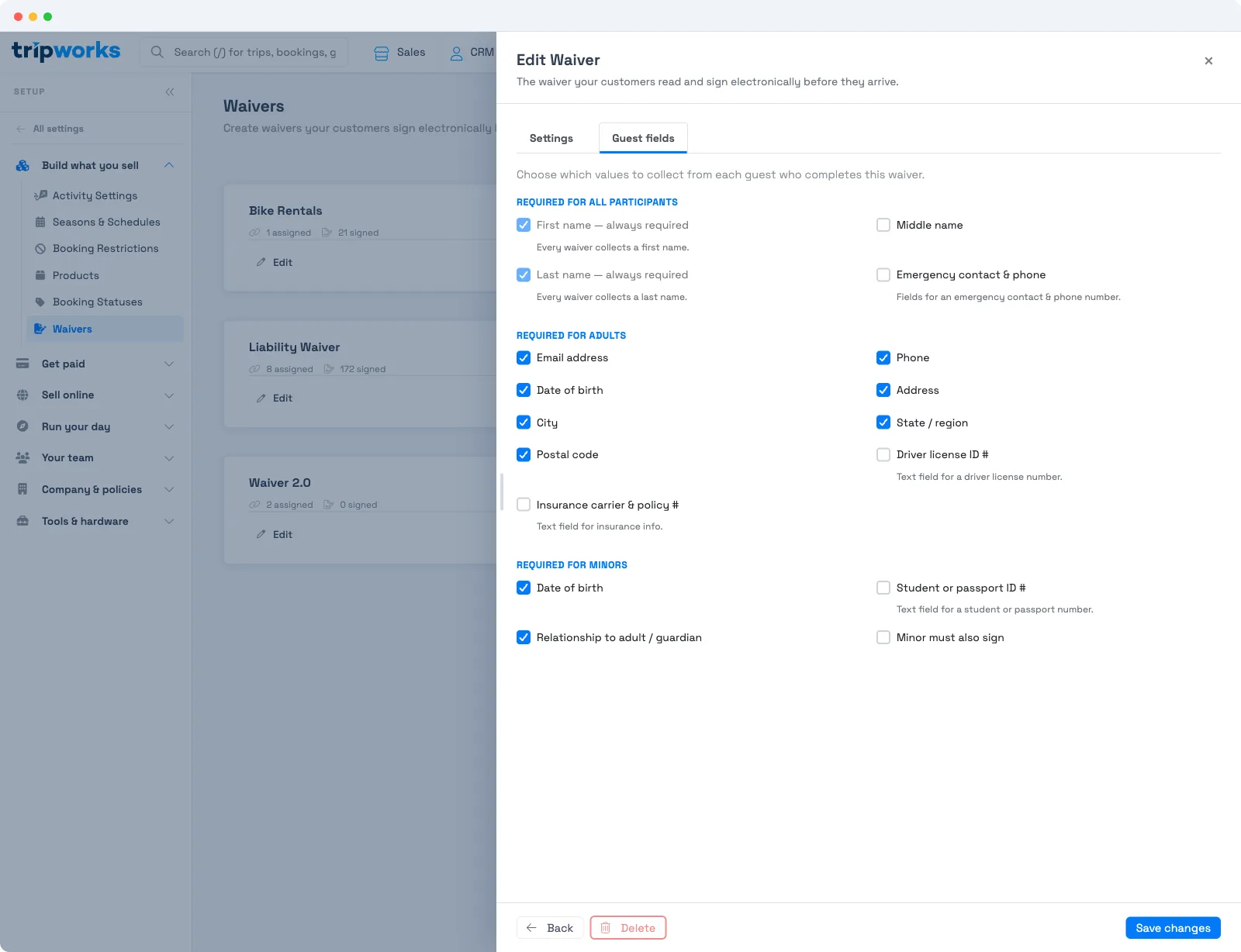Viewport: 1241px width, 952px height.
Task: Uncheck Relationship to adult / guardian checkbox
Action: pyautogui.click(x=524, y=637)
